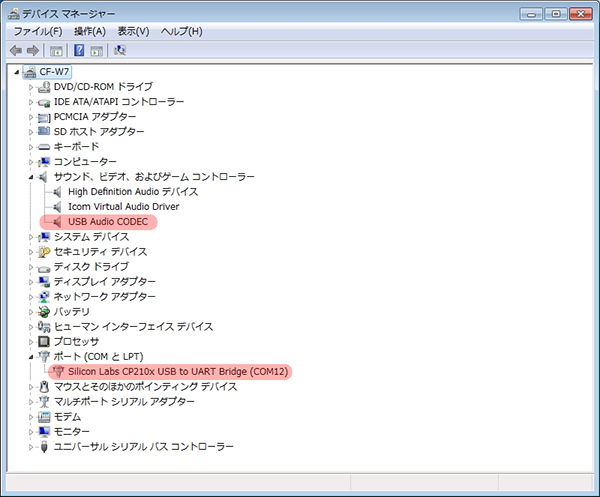Viewport: 600px width, 497px height.
Task: Maximize the デバイス マネージャー window
Action: point(556,14)
